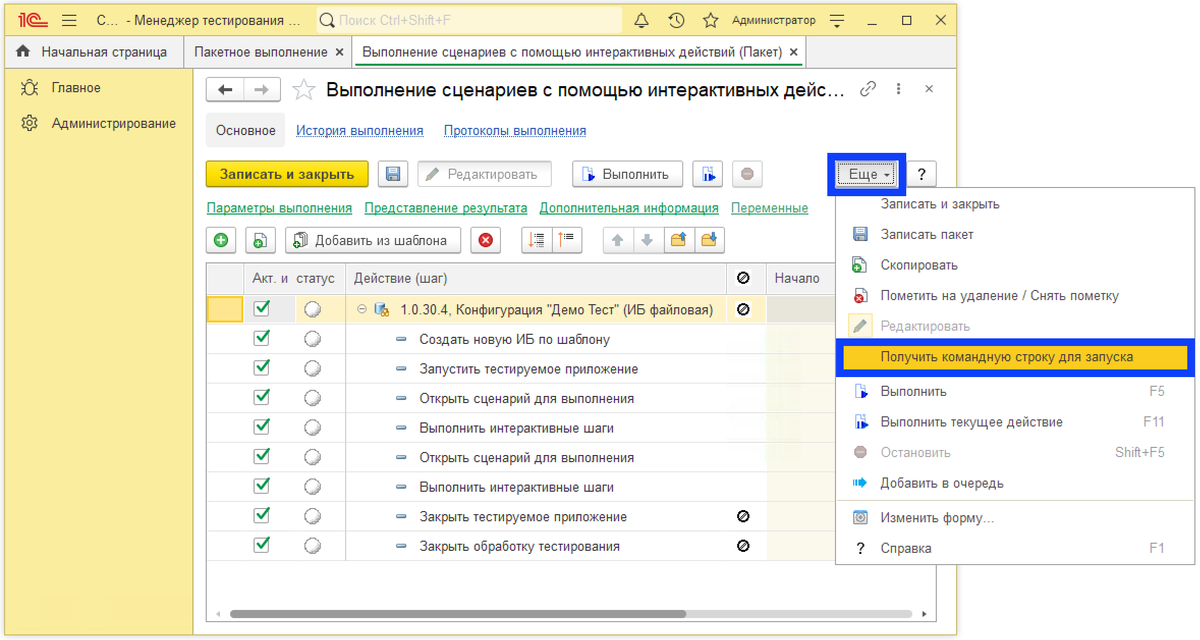Click the Записать и закрыть yellow button
The width and height of the screenshot is (1200, 640).
point(287,174)
